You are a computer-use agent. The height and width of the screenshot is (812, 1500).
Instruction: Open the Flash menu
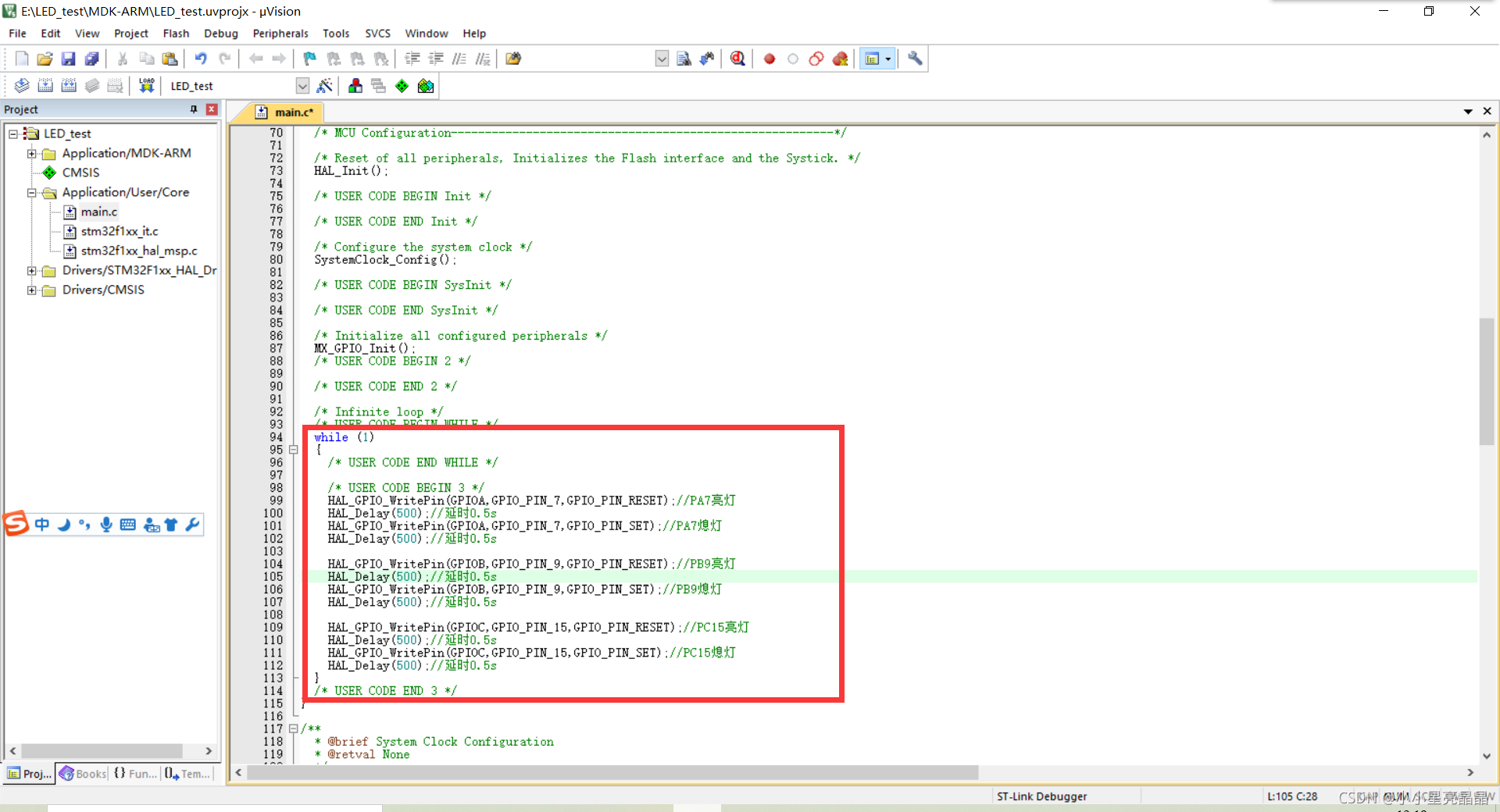click(x=176, y=34)
